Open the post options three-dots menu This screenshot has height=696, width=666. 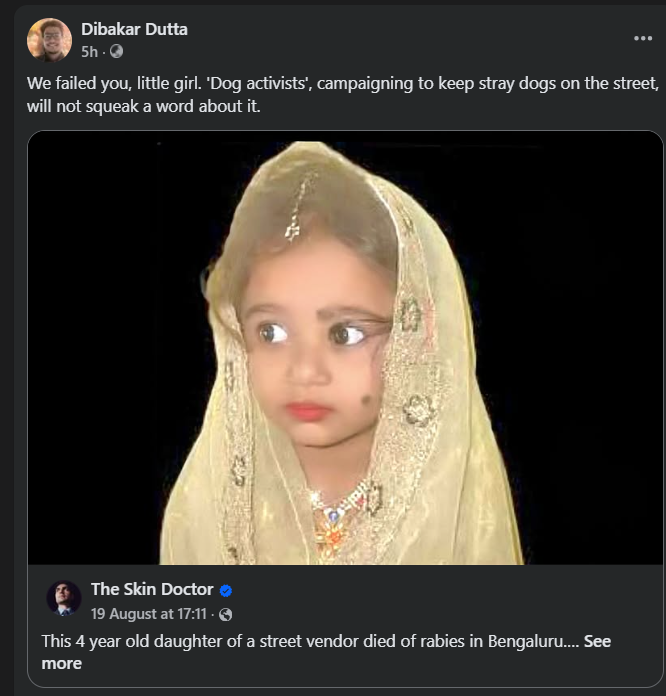coord(642,38)
